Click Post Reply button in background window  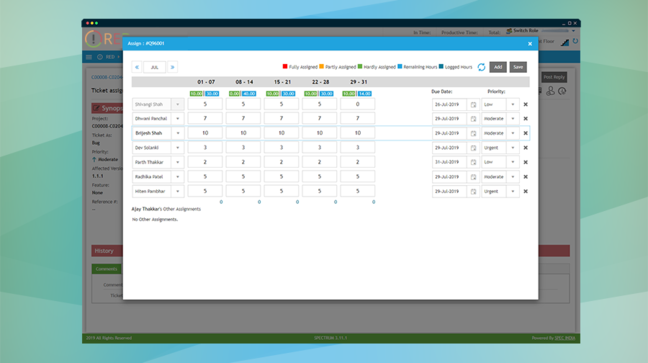pyautogui.click(x=554, y=77)
